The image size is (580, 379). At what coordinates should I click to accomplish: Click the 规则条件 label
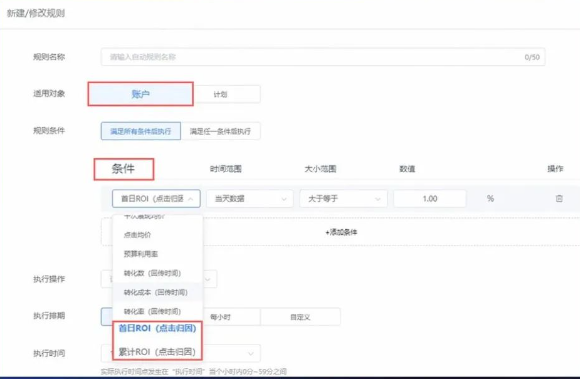pyautogui.click(x=49, y=131)
